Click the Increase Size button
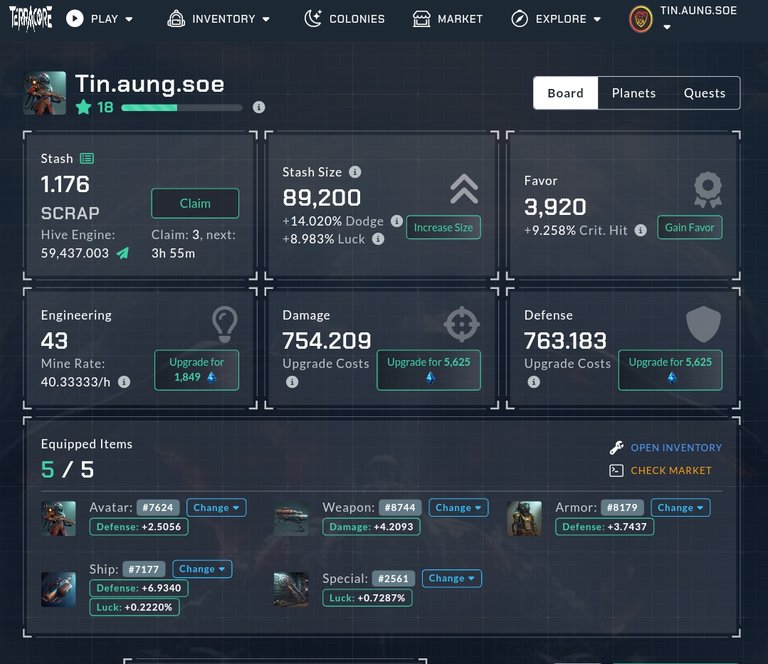Screen dimensions: 768x664 (443, 227)
